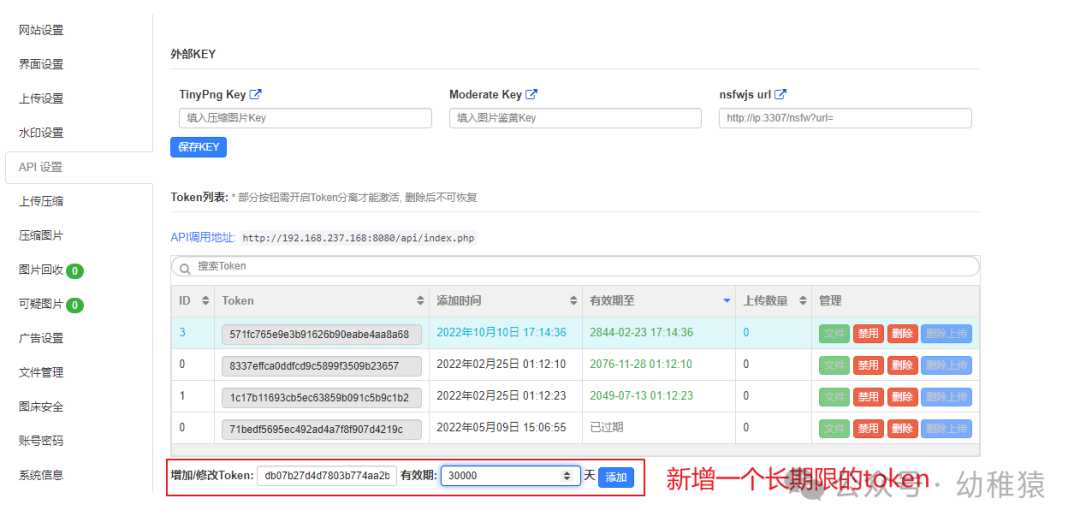The image size is (1080, 528).
Task: Click the 有效期 days field showing 30000
Action: (510, 476)
